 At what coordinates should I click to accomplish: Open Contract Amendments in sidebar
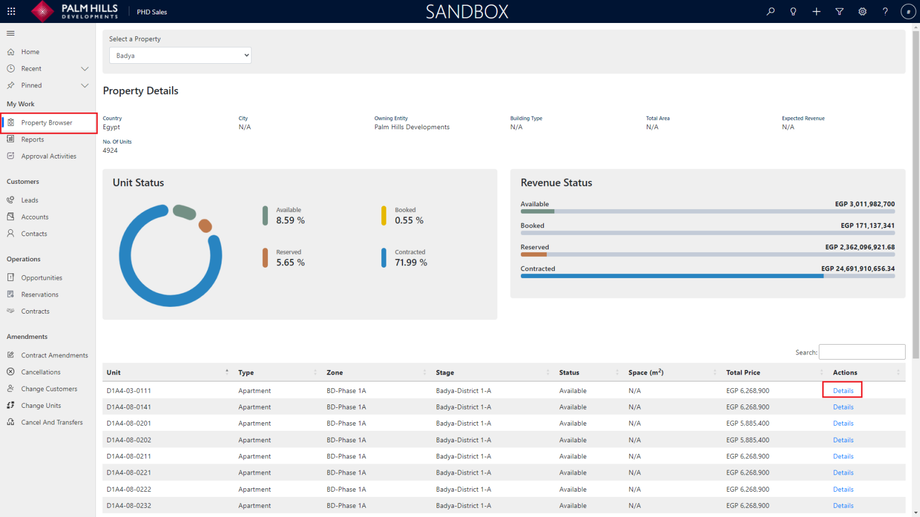(x=54, y=355)
